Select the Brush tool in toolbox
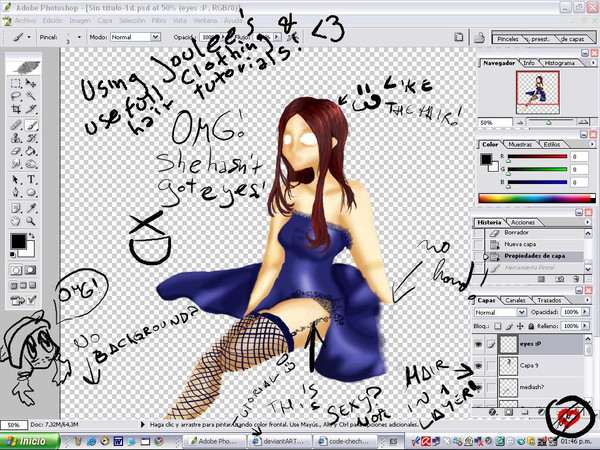The image size is (600, 450). click(31, 125)
